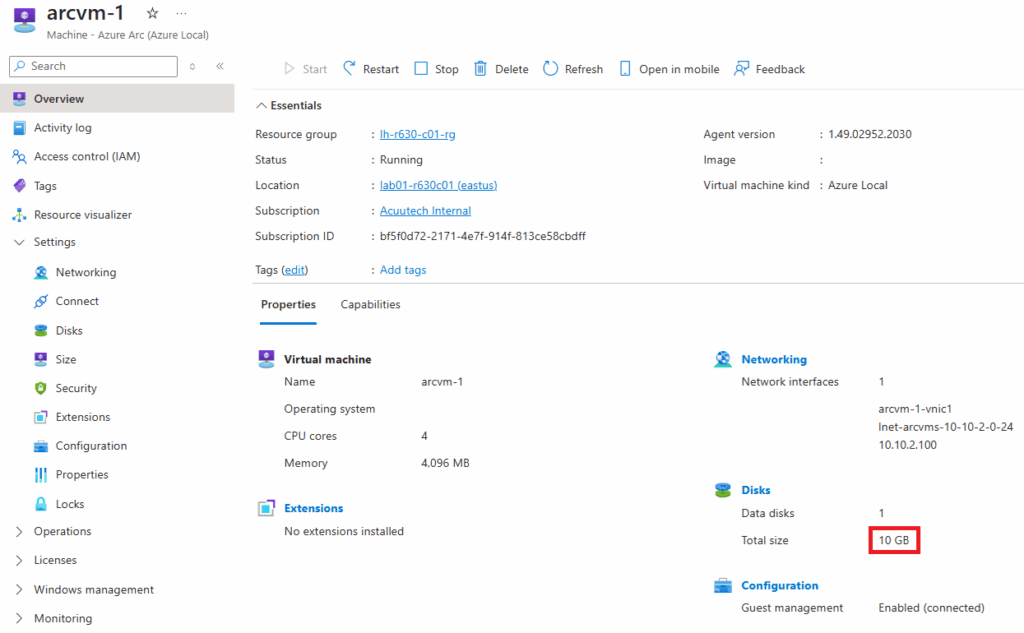Click the Extensions sidebar icon
1024x633 pixels.
tap(40, 417)
